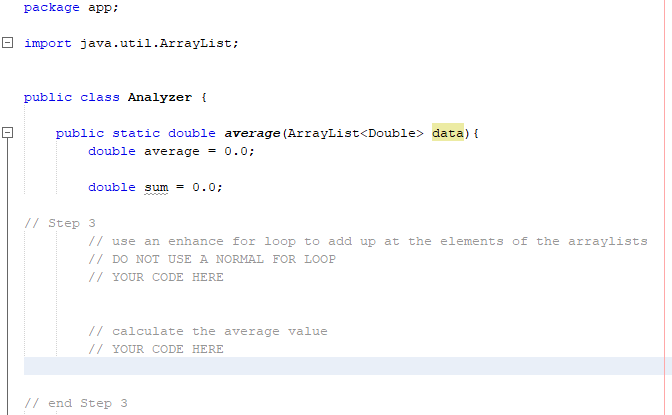Click '// calculate the average value' comment

tap(208, 331)
